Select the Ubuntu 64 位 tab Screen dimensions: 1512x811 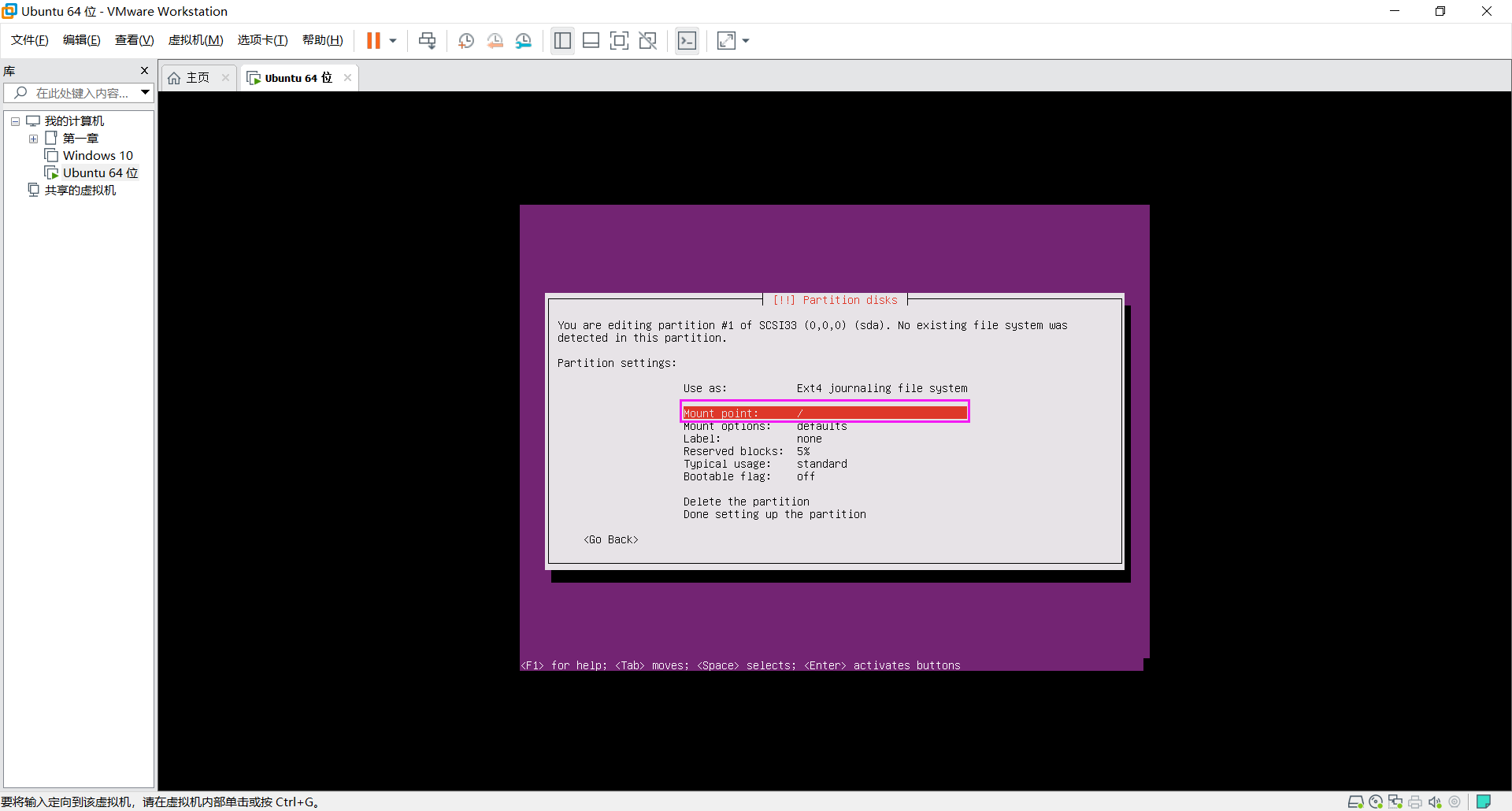pyautogui.click(x=298, y=78)
